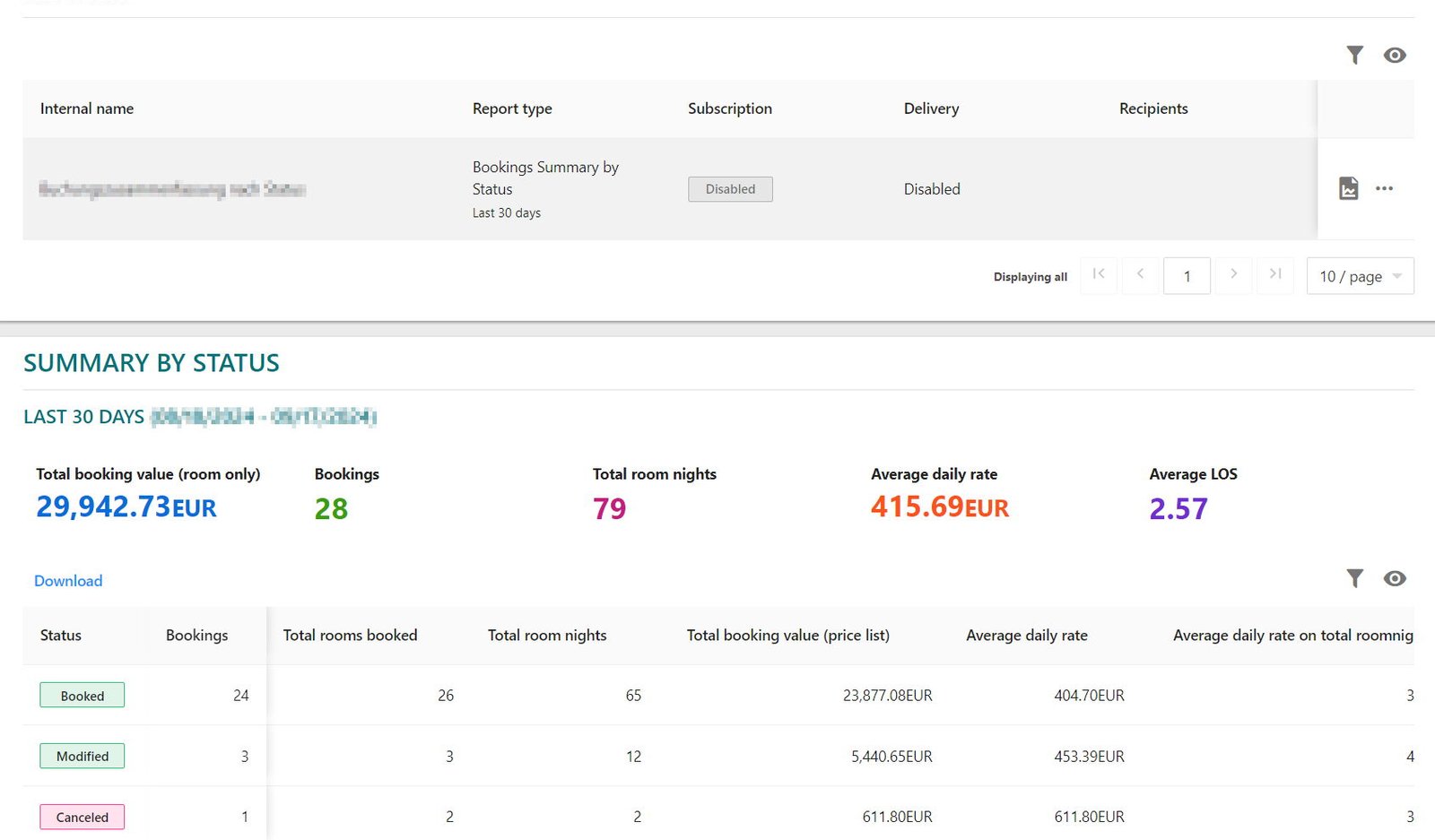Click Average daily rate table column header
Viewport: 1435px width, 840px height.
pyautogui.click(x=1027, y=636)
